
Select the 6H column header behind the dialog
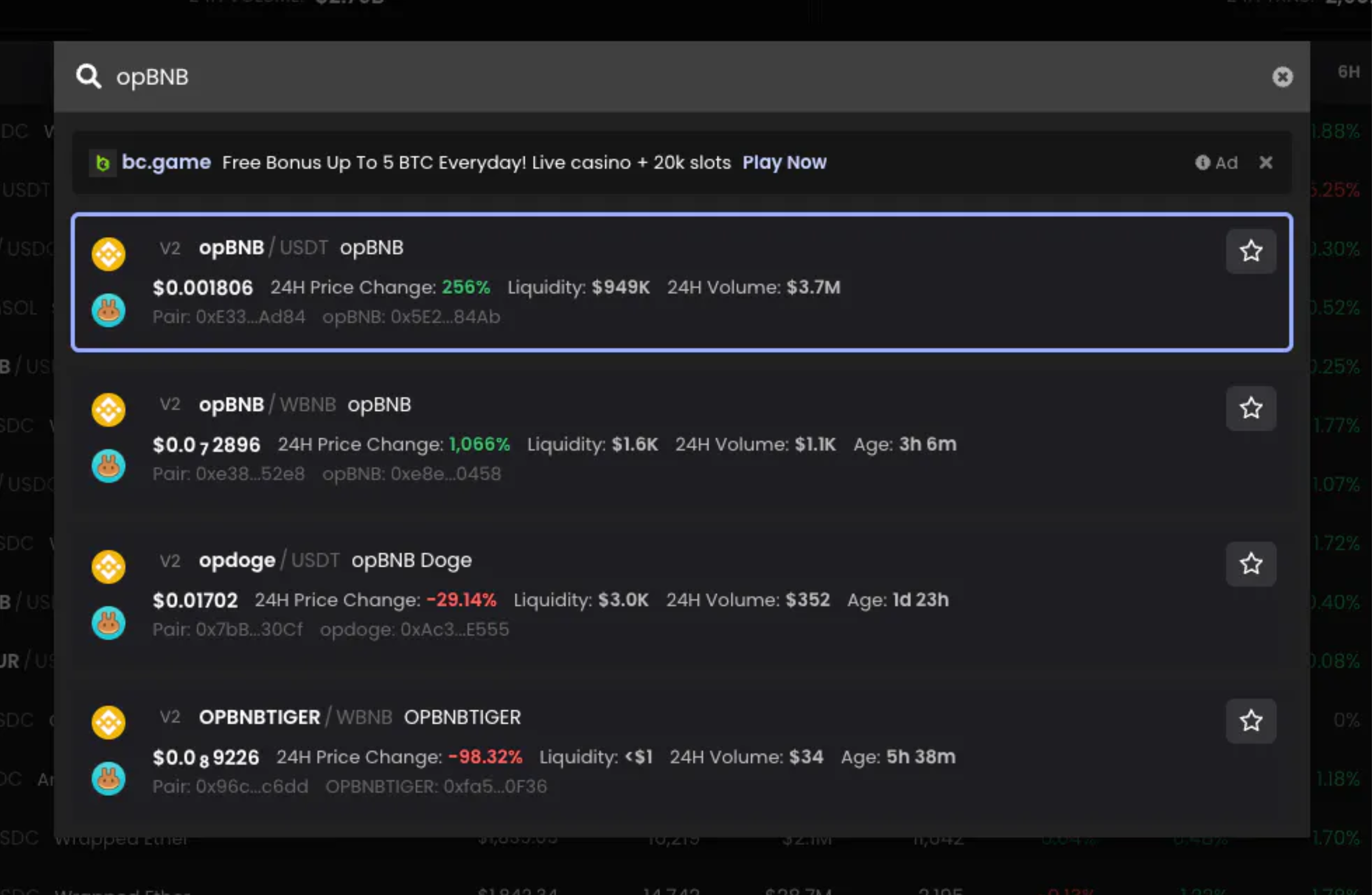pos(1348,72)
